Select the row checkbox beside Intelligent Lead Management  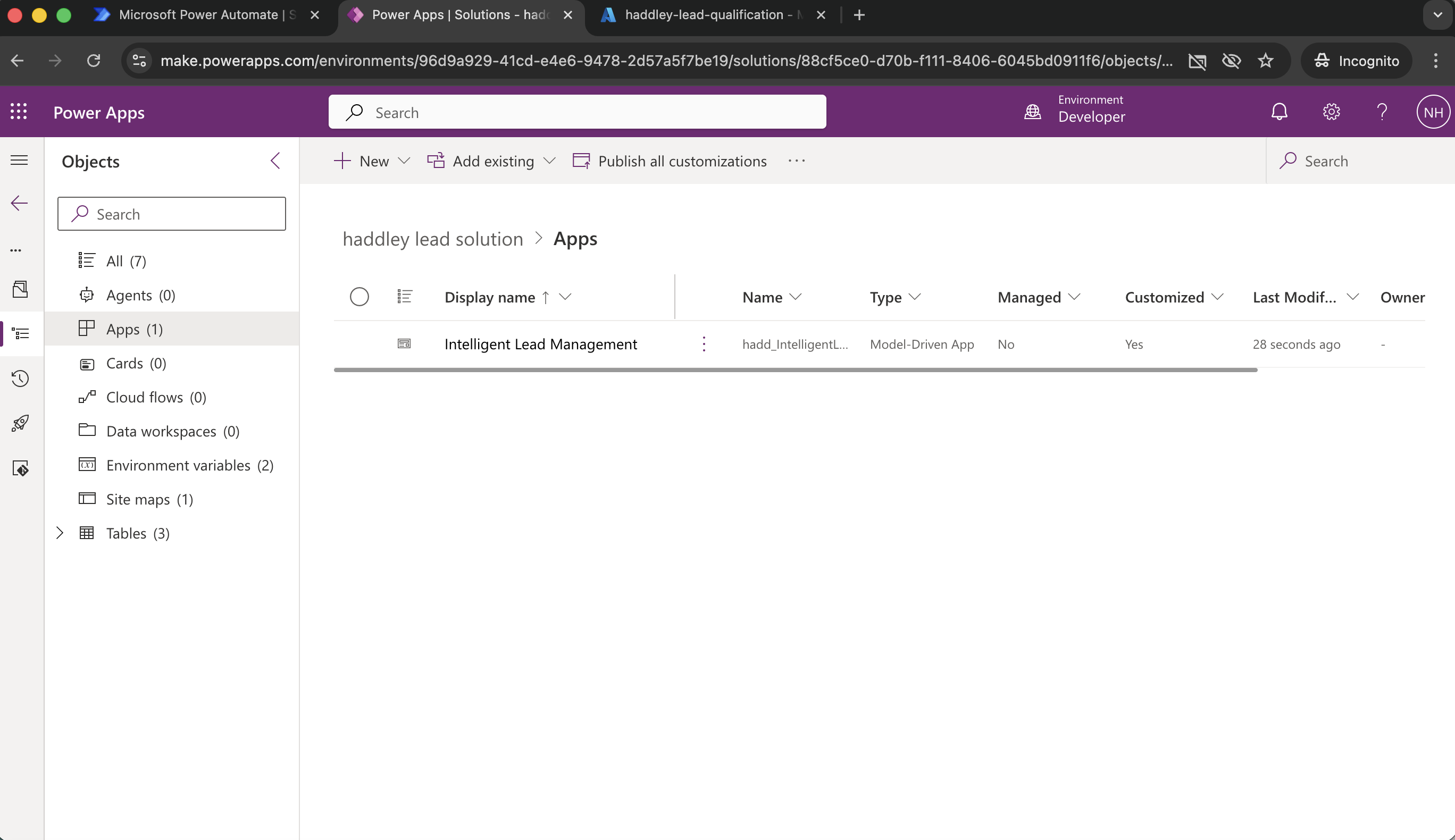[359, 344]
